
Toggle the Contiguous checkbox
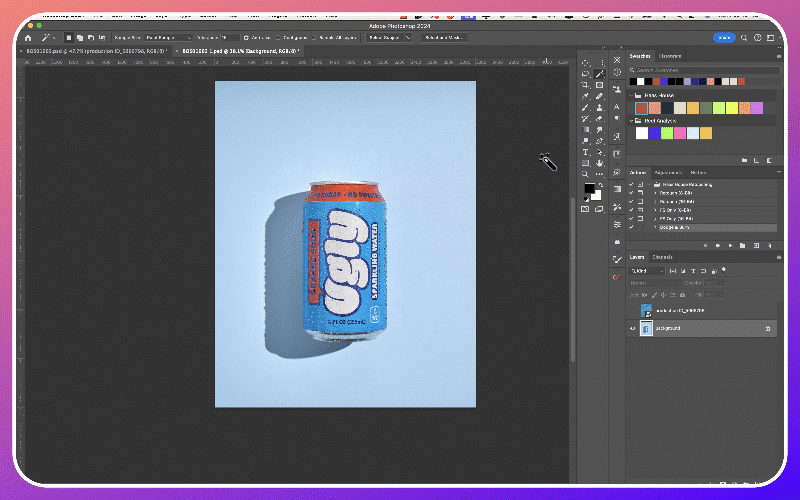click(x=278, y=38)
